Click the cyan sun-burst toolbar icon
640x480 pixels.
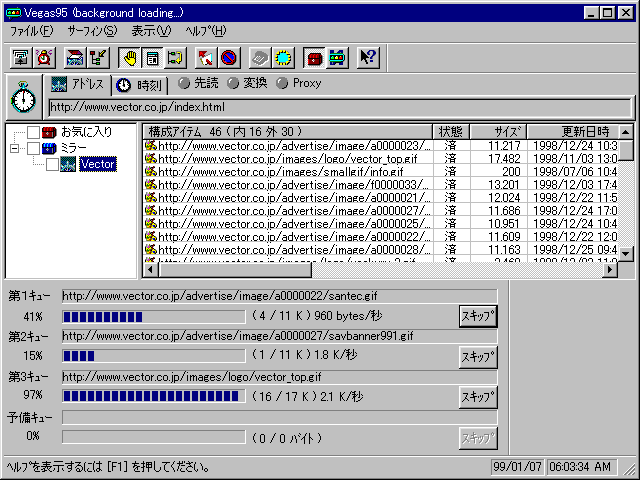pyautogui.click(x=283, y=58)
